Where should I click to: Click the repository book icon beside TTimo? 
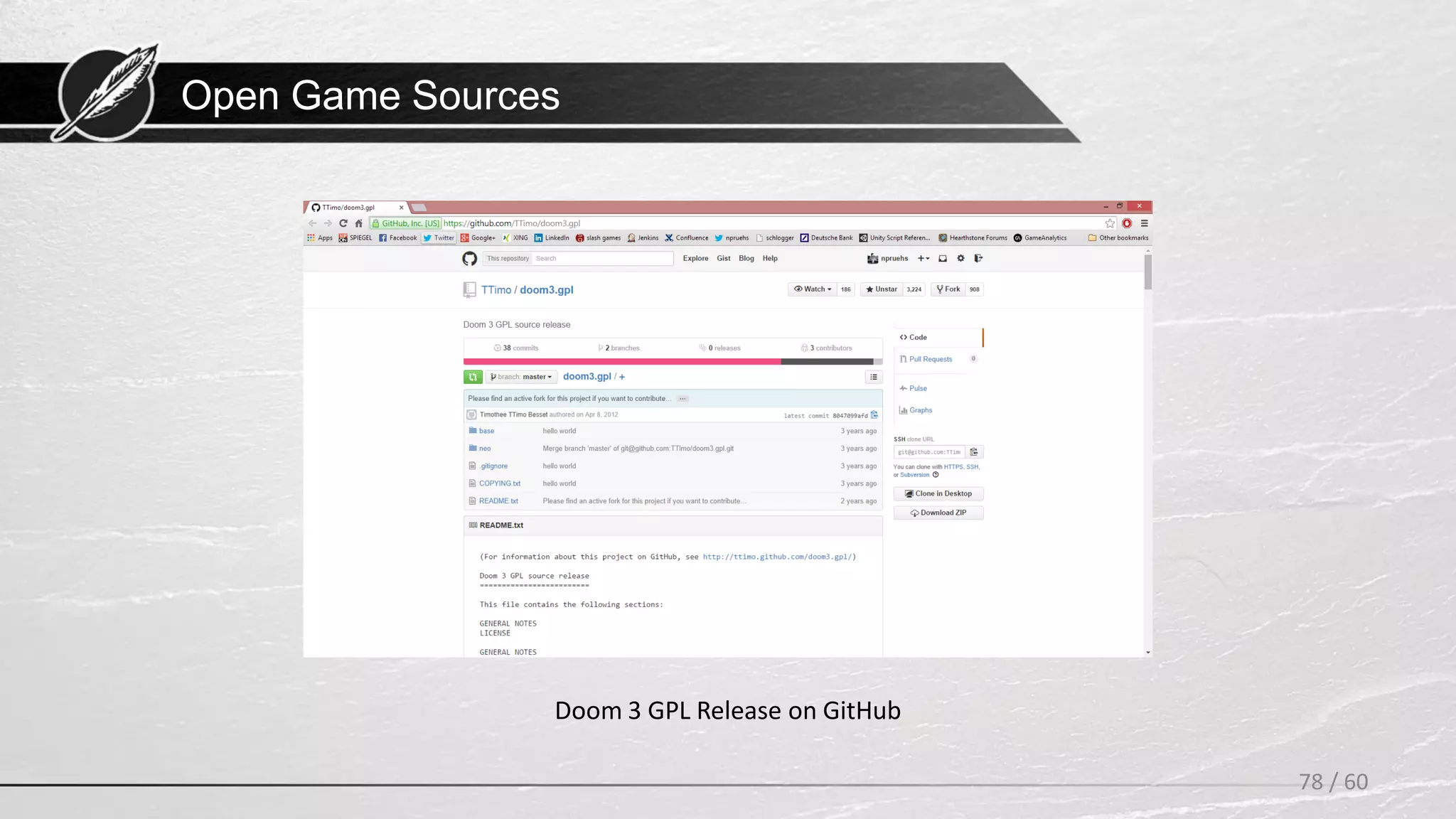click(x=470, y=290)
